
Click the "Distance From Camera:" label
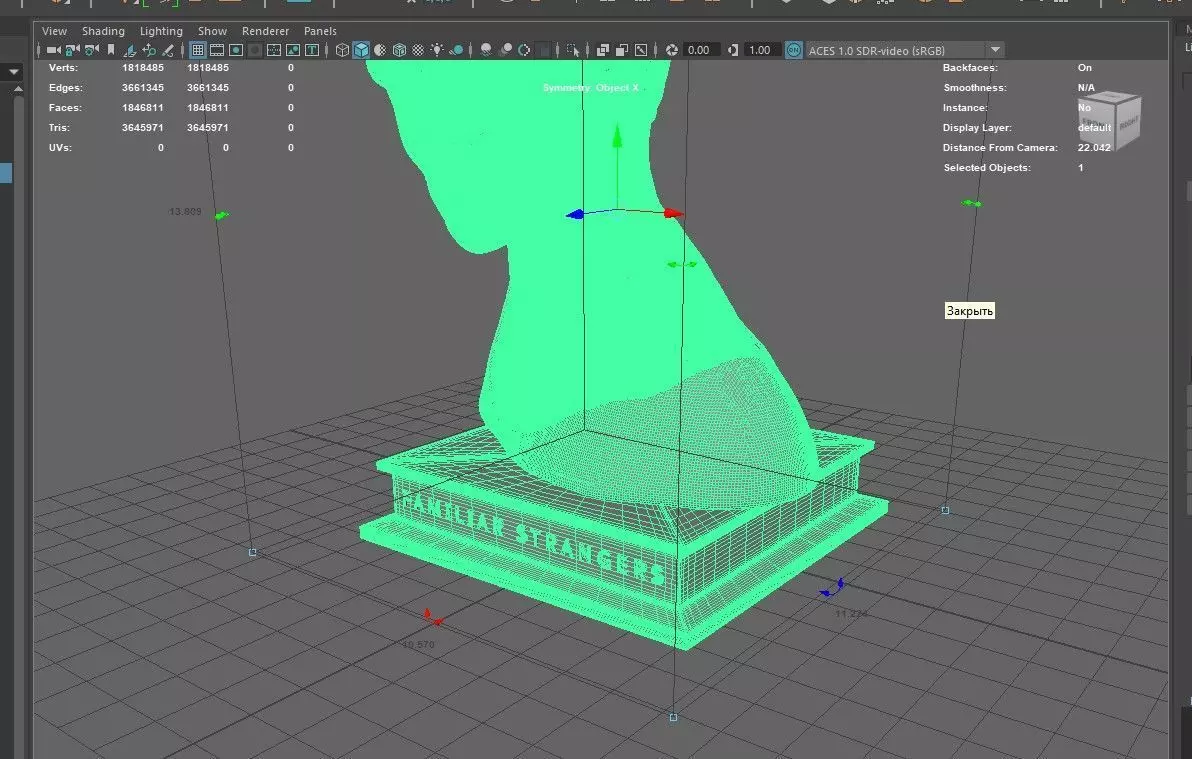[x=1000, y=148]
